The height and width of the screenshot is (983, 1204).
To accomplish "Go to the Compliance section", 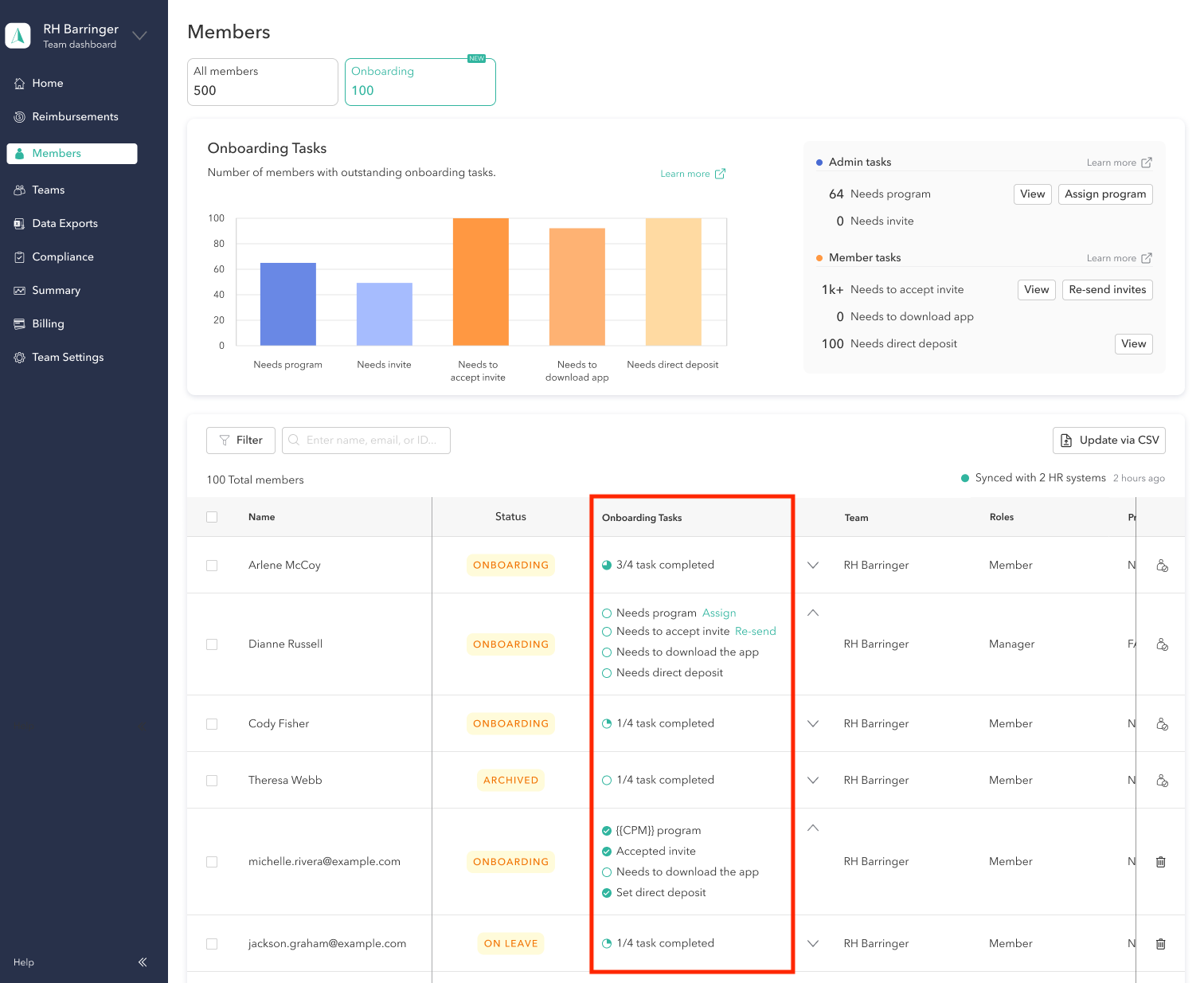I will pyautogui.click(x=62, y=257).
